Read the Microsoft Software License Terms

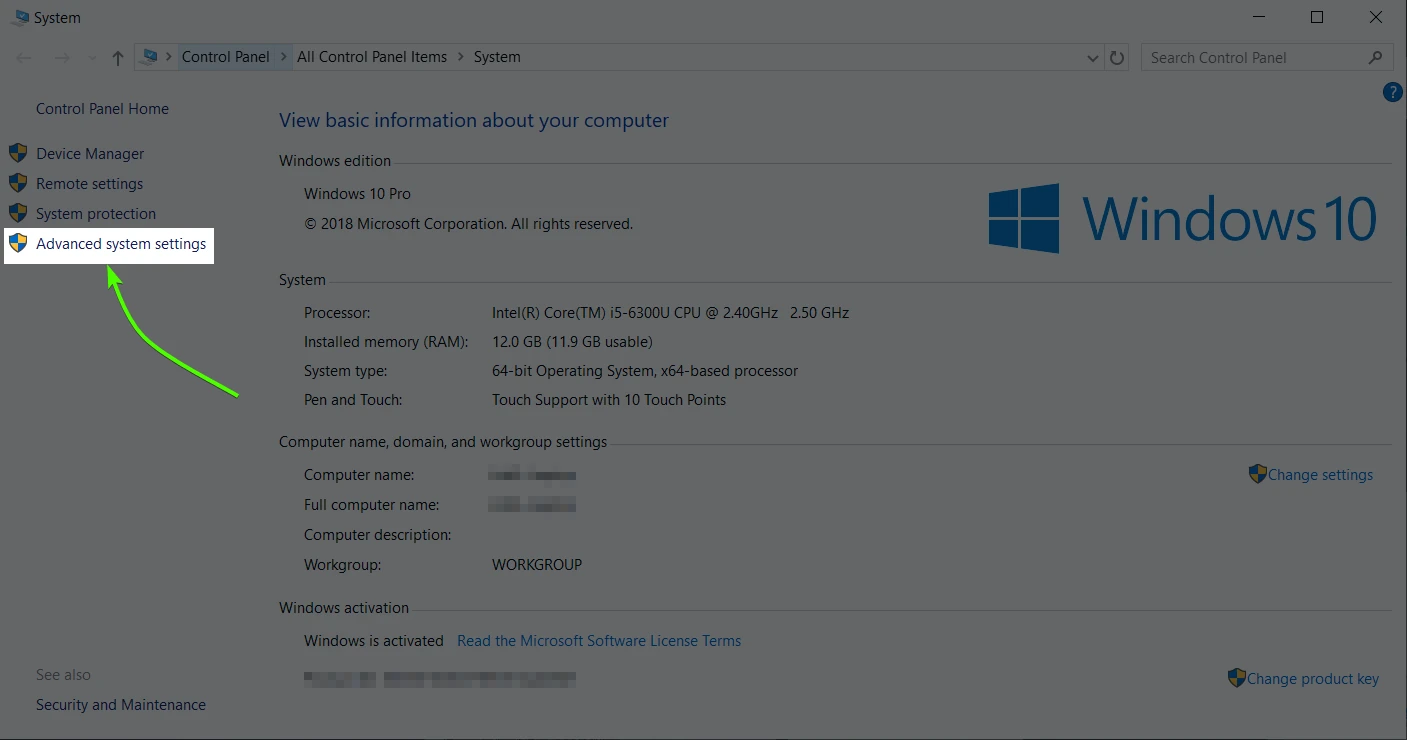point(598,641)
